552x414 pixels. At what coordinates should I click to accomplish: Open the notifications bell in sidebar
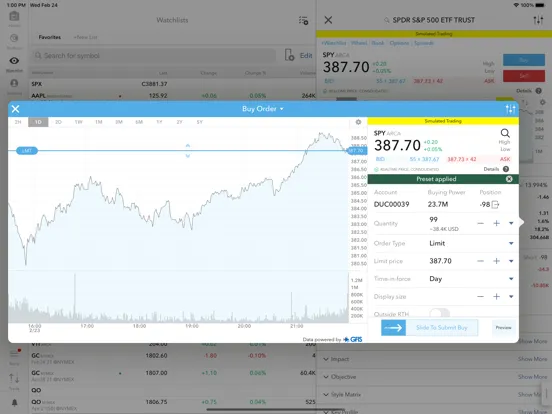click(14, 402)
